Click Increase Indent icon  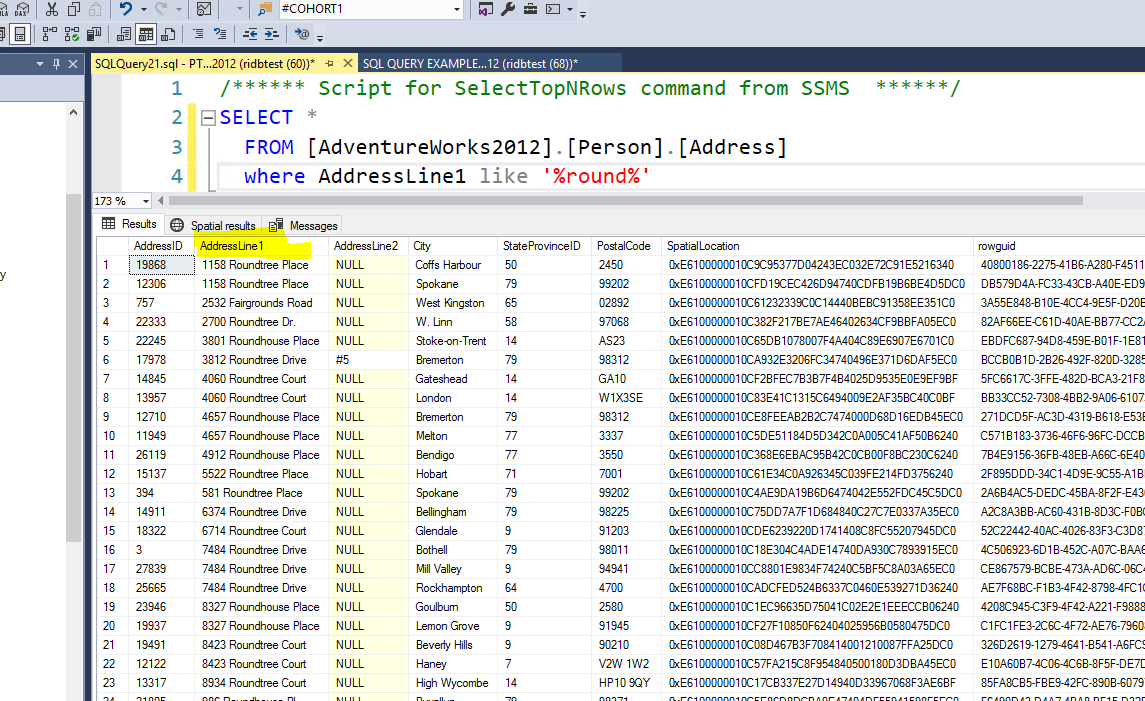tap(272, 34)
